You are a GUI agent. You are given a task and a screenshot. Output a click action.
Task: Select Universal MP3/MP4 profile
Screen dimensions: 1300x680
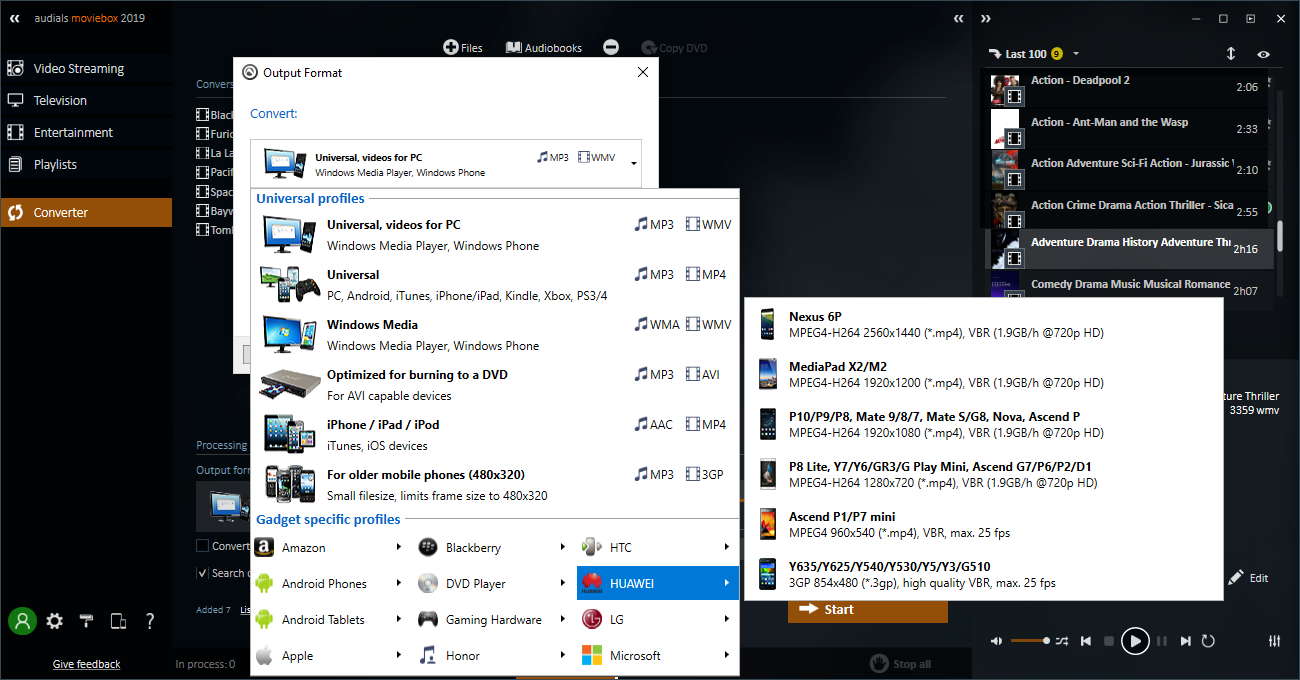(495, 285)
